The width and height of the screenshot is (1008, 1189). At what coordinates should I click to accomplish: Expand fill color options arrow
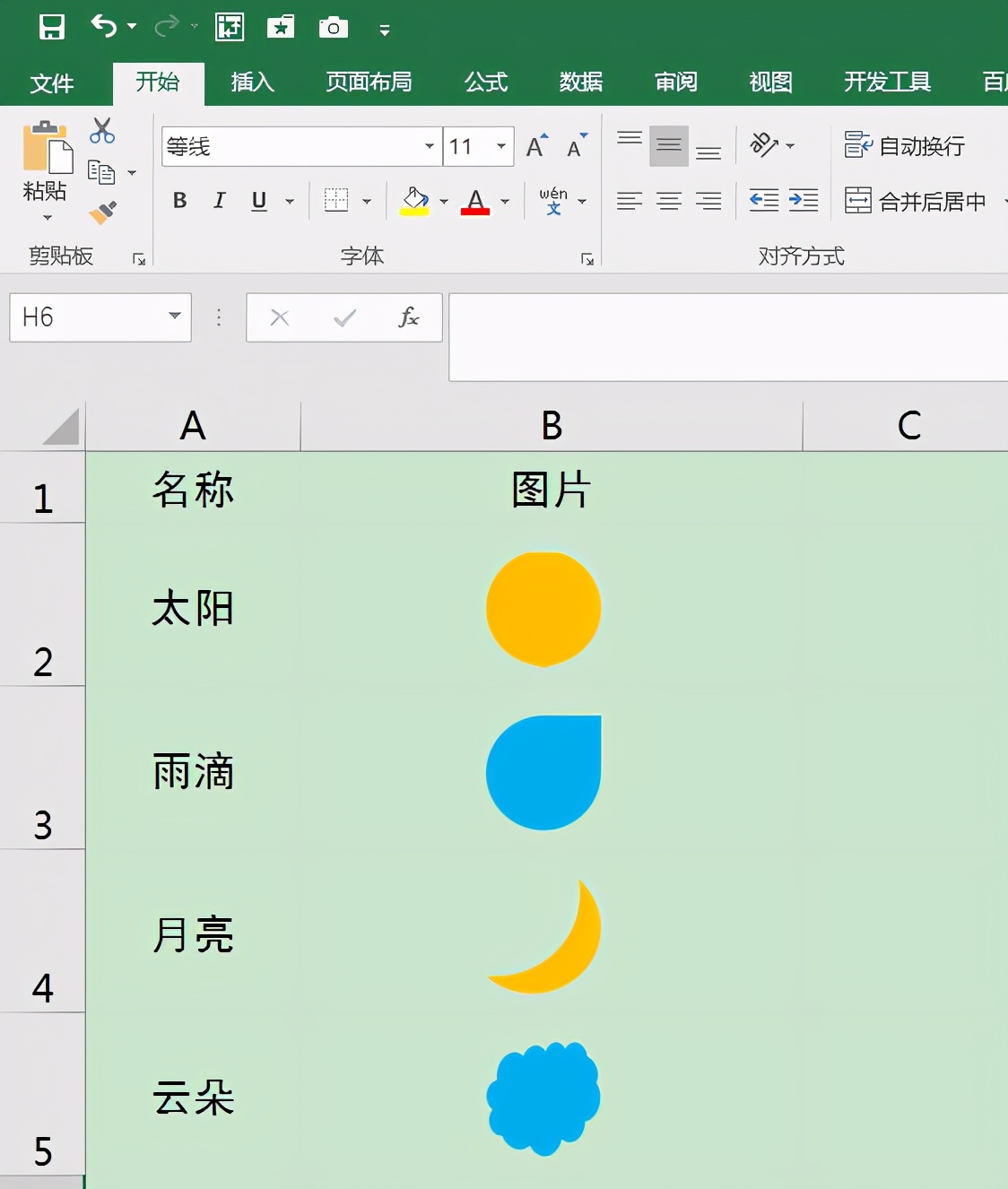point(444,202)
